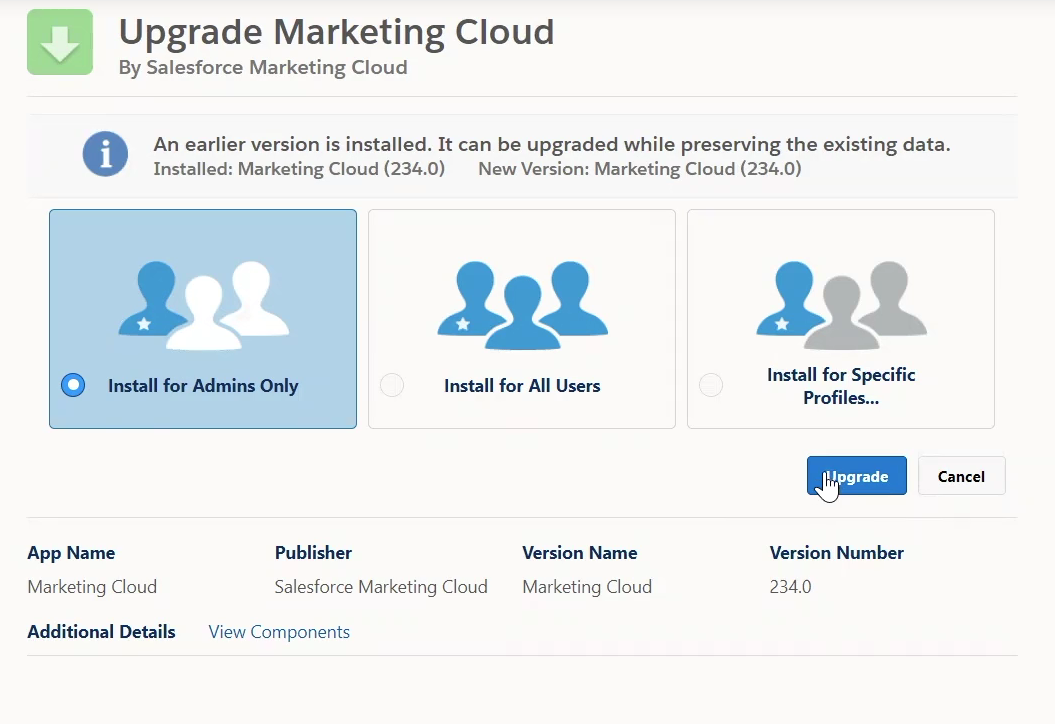Cancel the package upgrade
The width and height of the screenshot is (1055, 724).
pyautogui.click(x=961, y=476)
